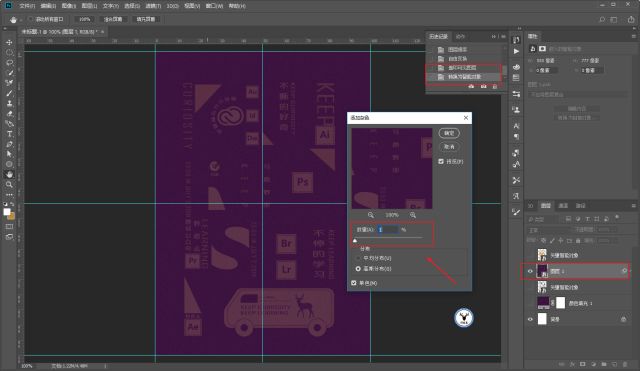Hide the Background layer eye icon

click(530, 319)
